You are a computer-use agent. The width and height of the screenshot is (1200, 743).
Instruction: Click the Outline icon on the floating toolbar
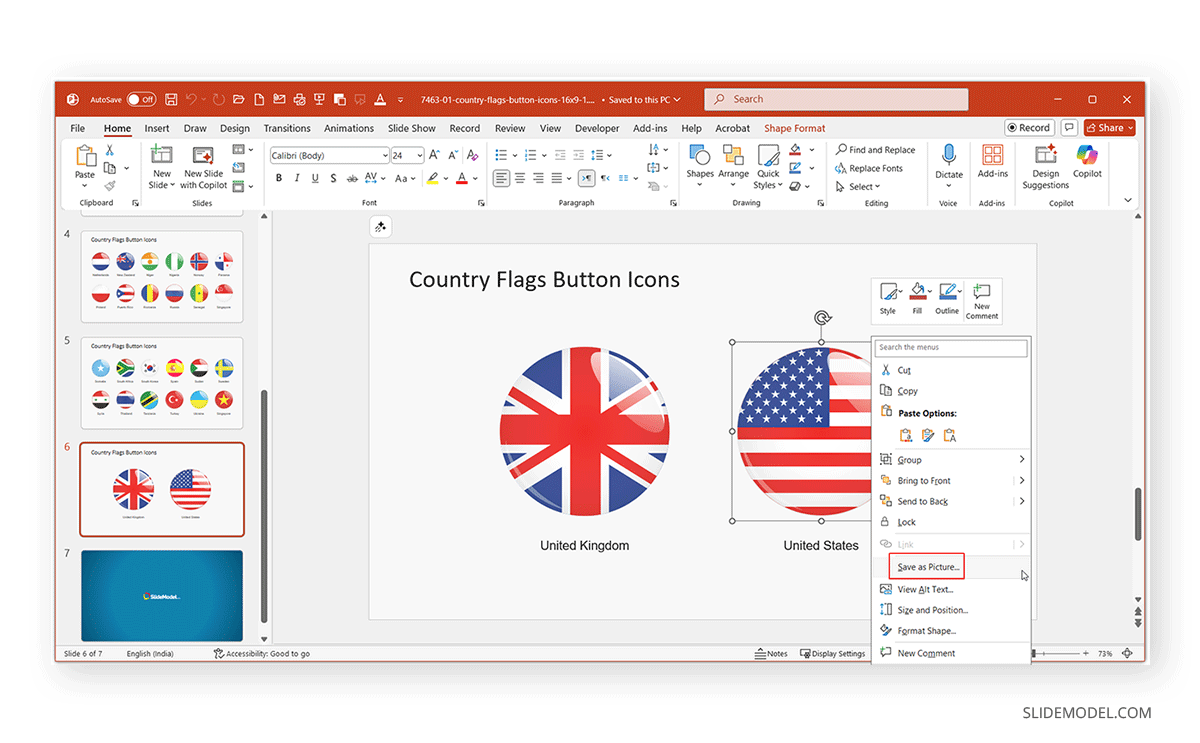pyautogui.click(x=947, y=293)
